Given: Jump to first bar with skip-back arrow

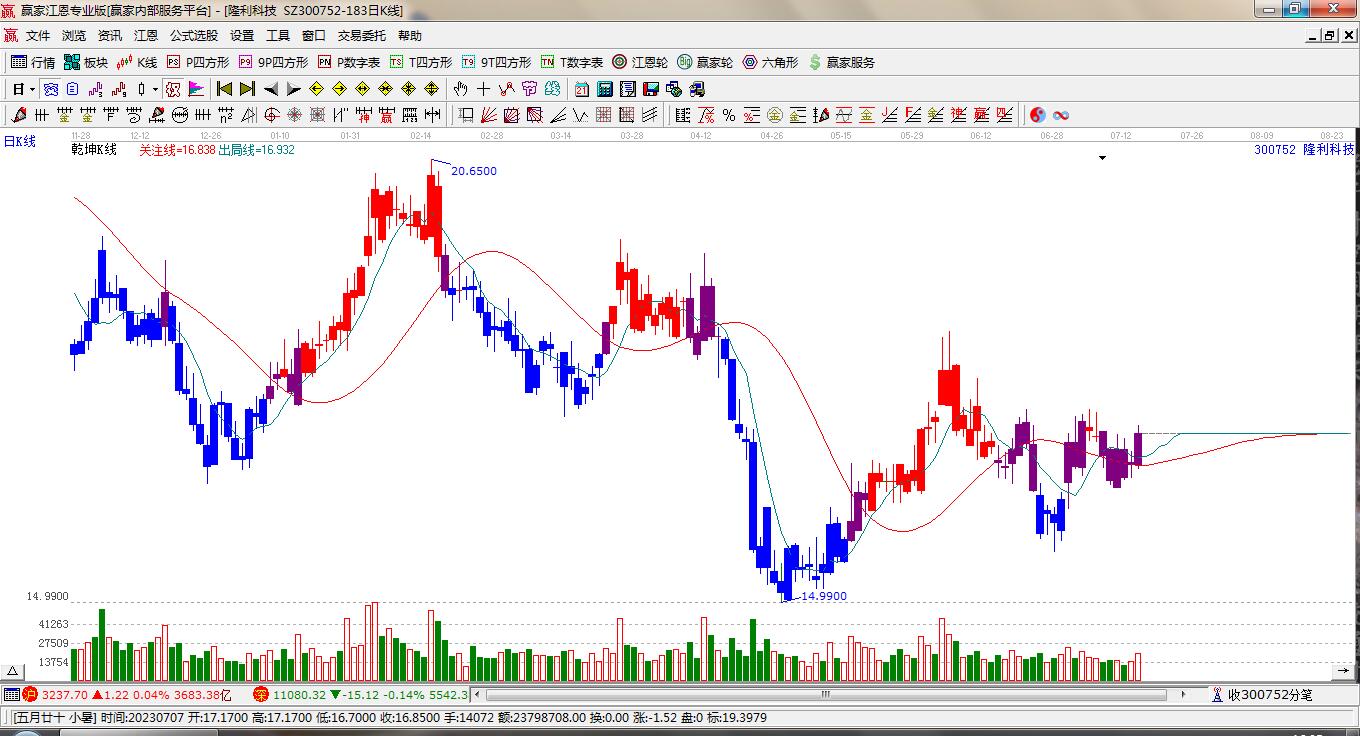Looking at the screenshot, I should tap(224, 89).
